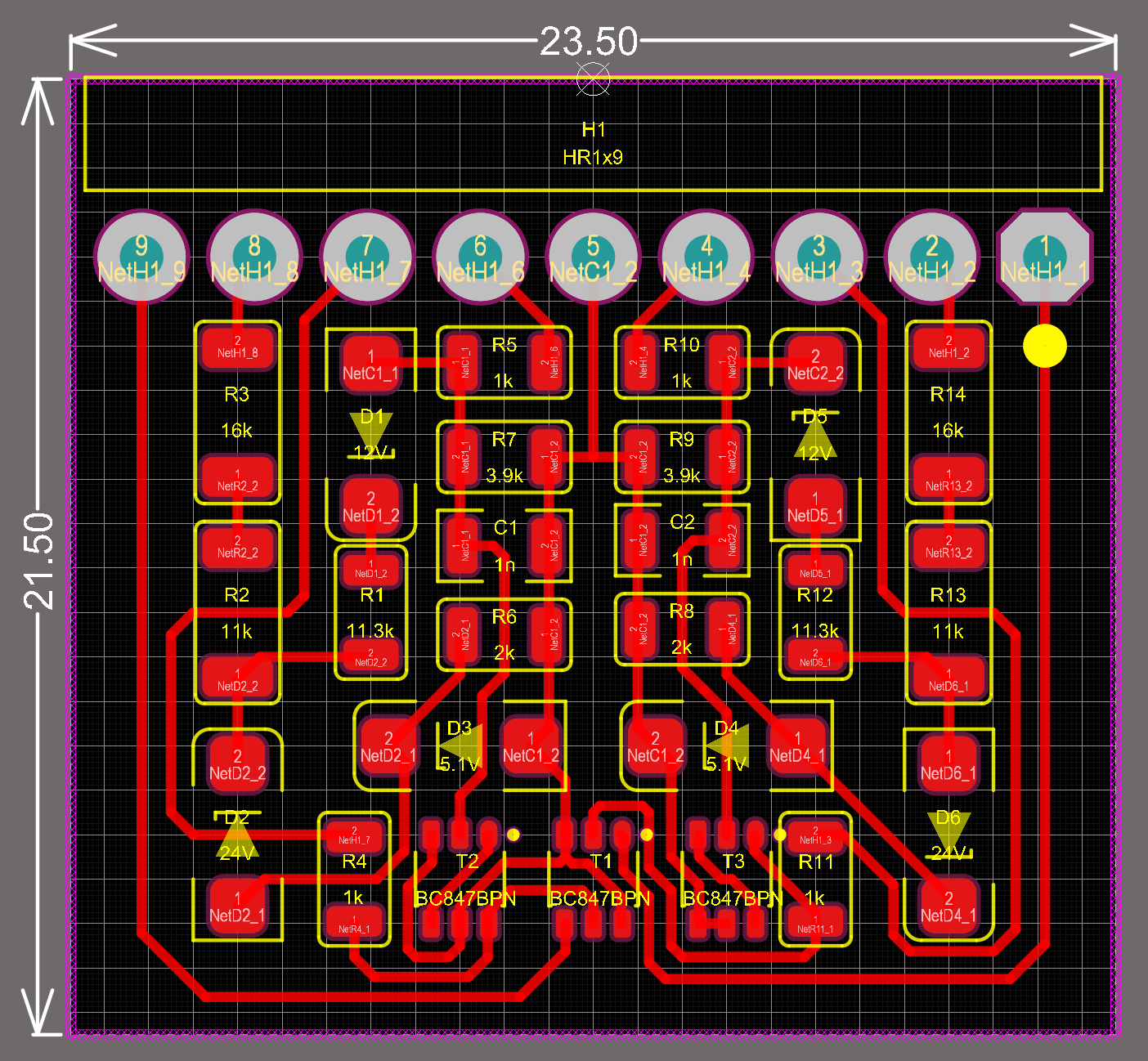
Task: Select header pad 4 NetH1_4
Action: [706, 257]
